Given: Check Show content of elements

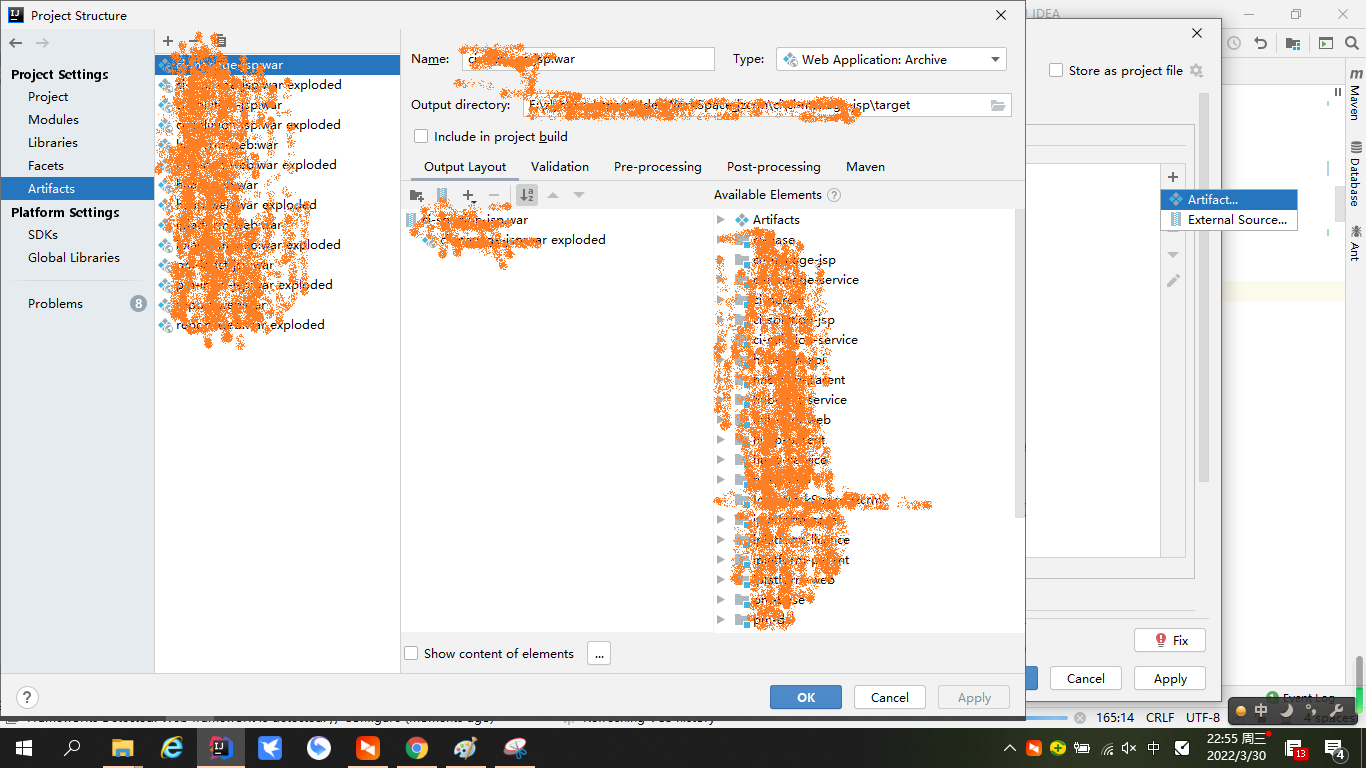Looking at the screenshot, I should [411, 653].
